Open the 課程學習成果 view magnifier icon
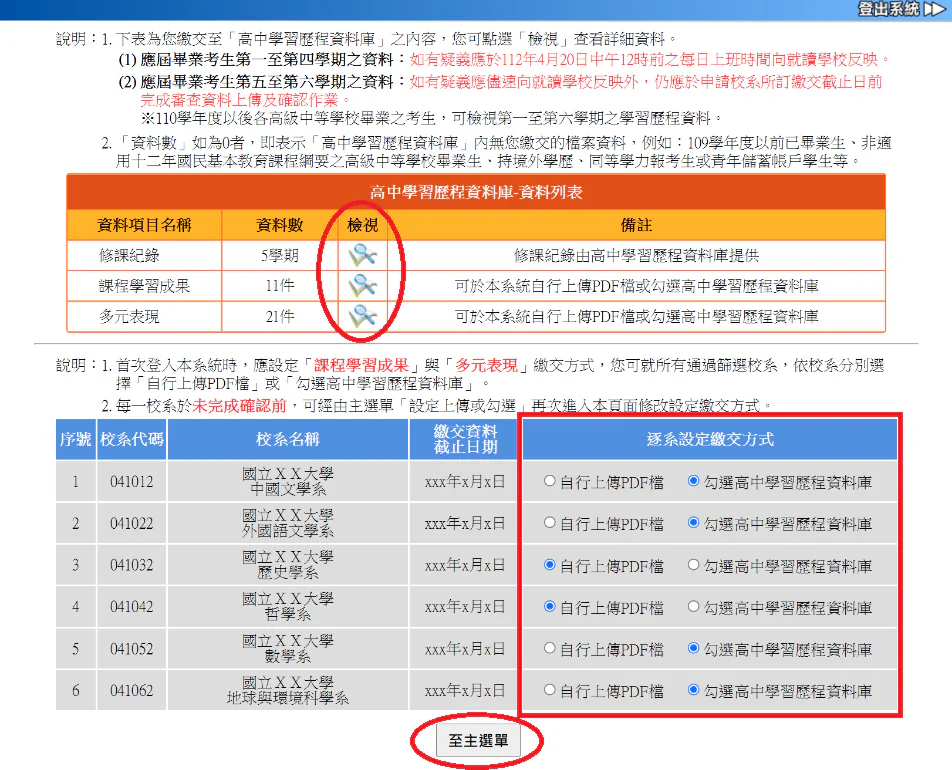The height and width of the screenshot is (770, 952). pyautogui.click(x=362, y=285)
